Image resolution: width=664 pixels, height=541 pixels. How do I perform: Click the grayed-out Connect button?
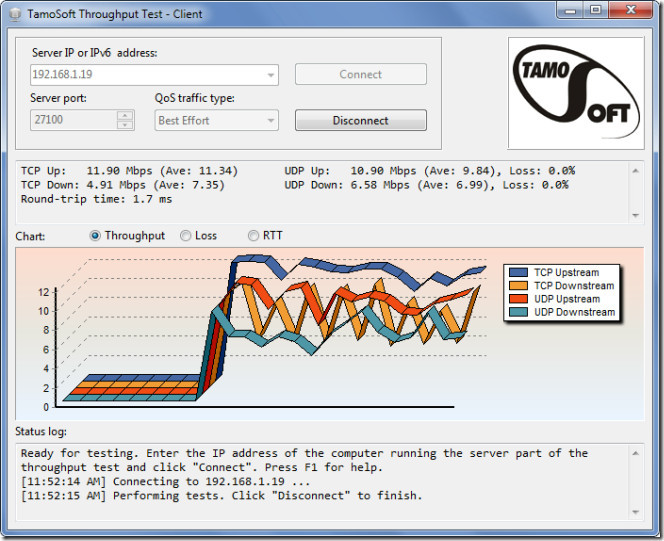coord(360,74)
